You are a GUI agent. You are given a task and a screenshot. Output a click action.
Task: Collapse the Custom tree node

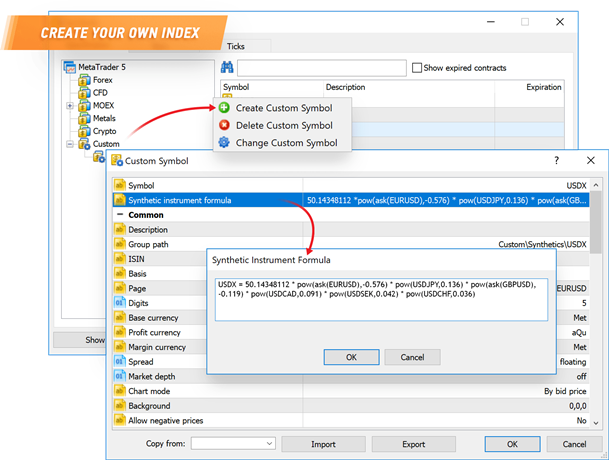pyautogui.click(x=69, y=144)
